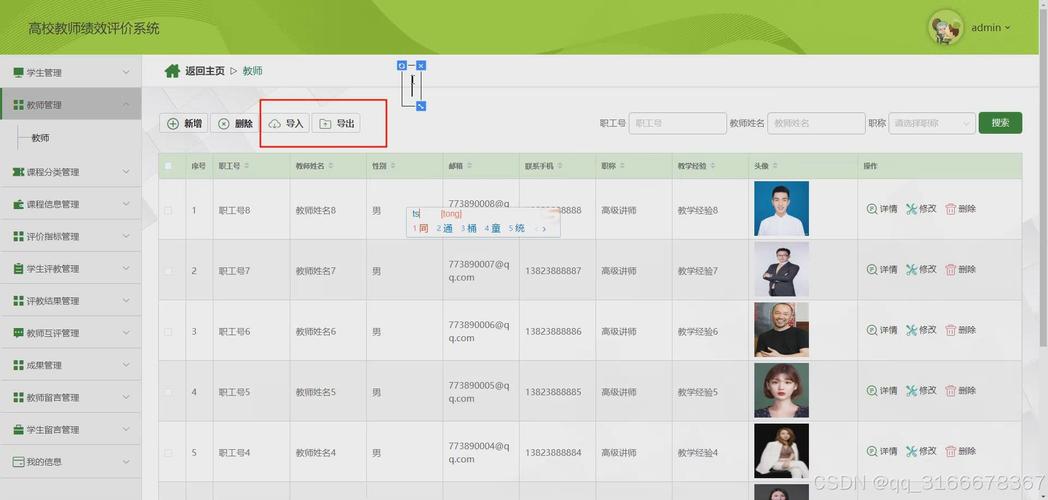Viewport: 1048px width, 500px height.
Task: Go back via 返回主页 link
Action: coord(205,71)
